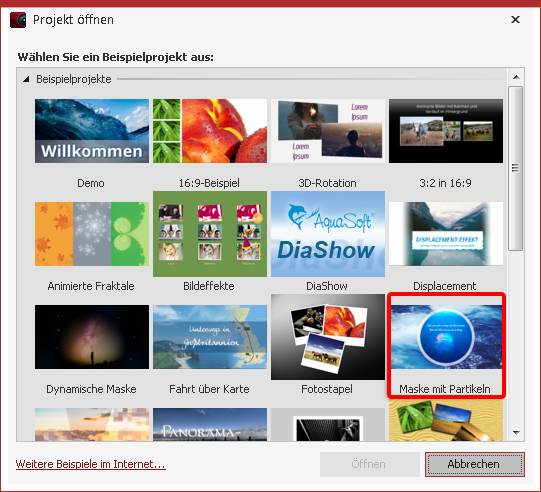Pick the sand background photo cards thumbnail

pyautogui.click(x=446, y=420)
